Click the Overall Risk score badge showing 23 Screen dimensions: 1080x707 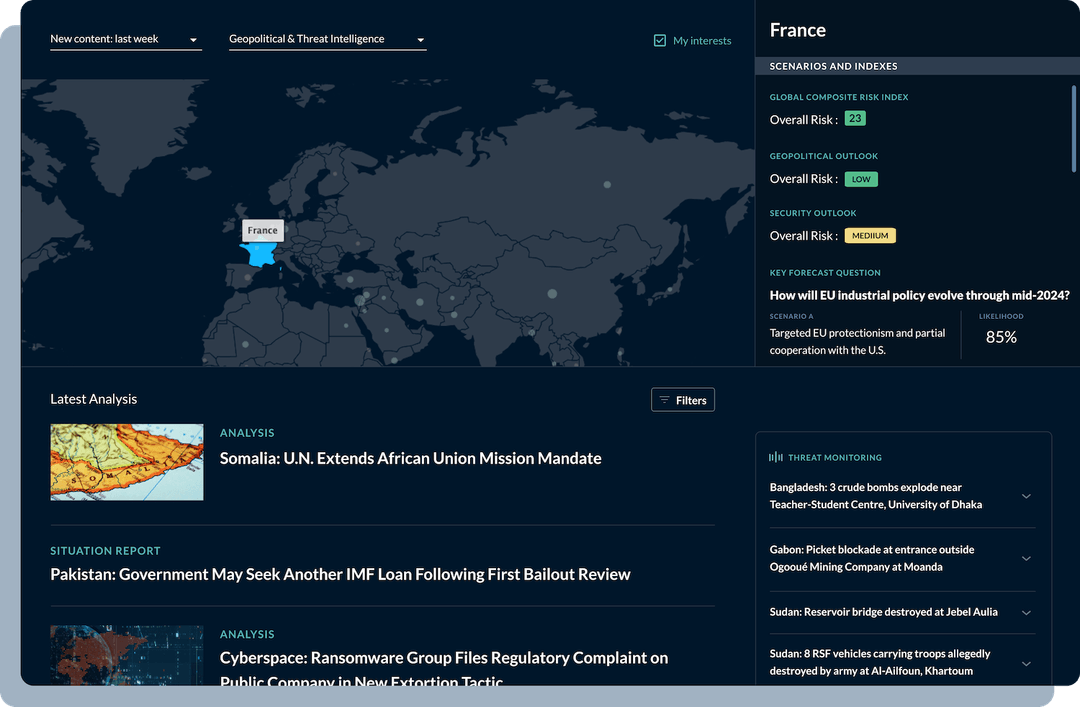click(855, 118)
